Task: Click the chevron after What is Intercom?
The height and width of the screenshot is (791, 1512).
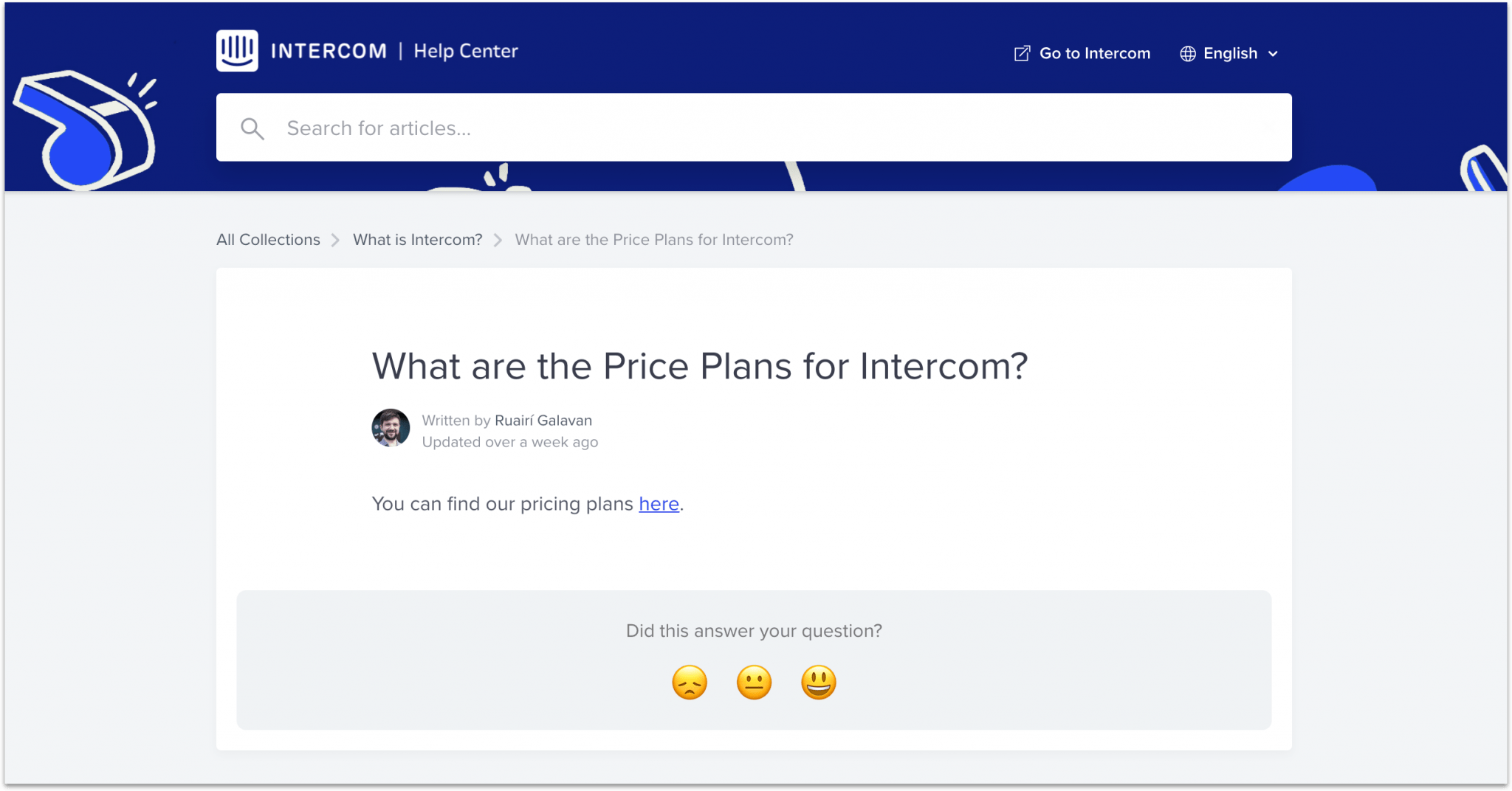Action: coord(498,240)
